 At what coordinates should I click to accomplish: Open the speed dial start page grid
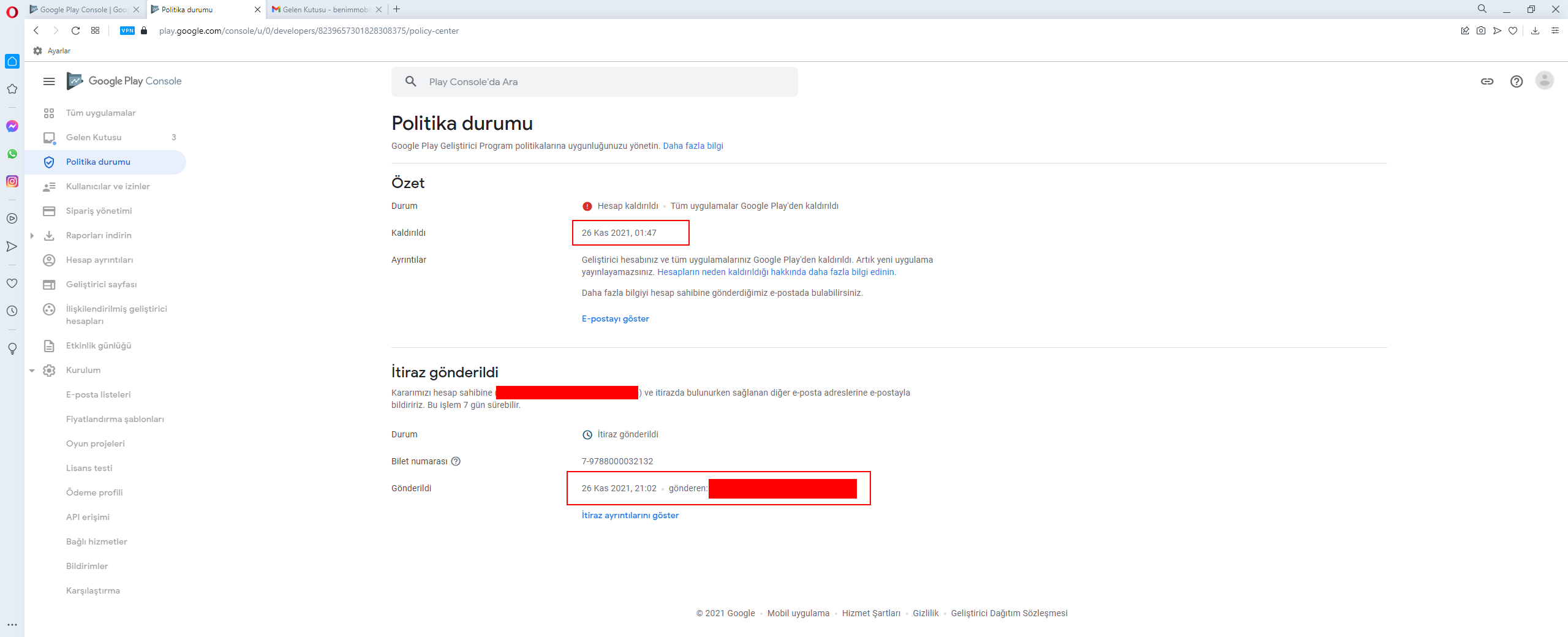95,31
